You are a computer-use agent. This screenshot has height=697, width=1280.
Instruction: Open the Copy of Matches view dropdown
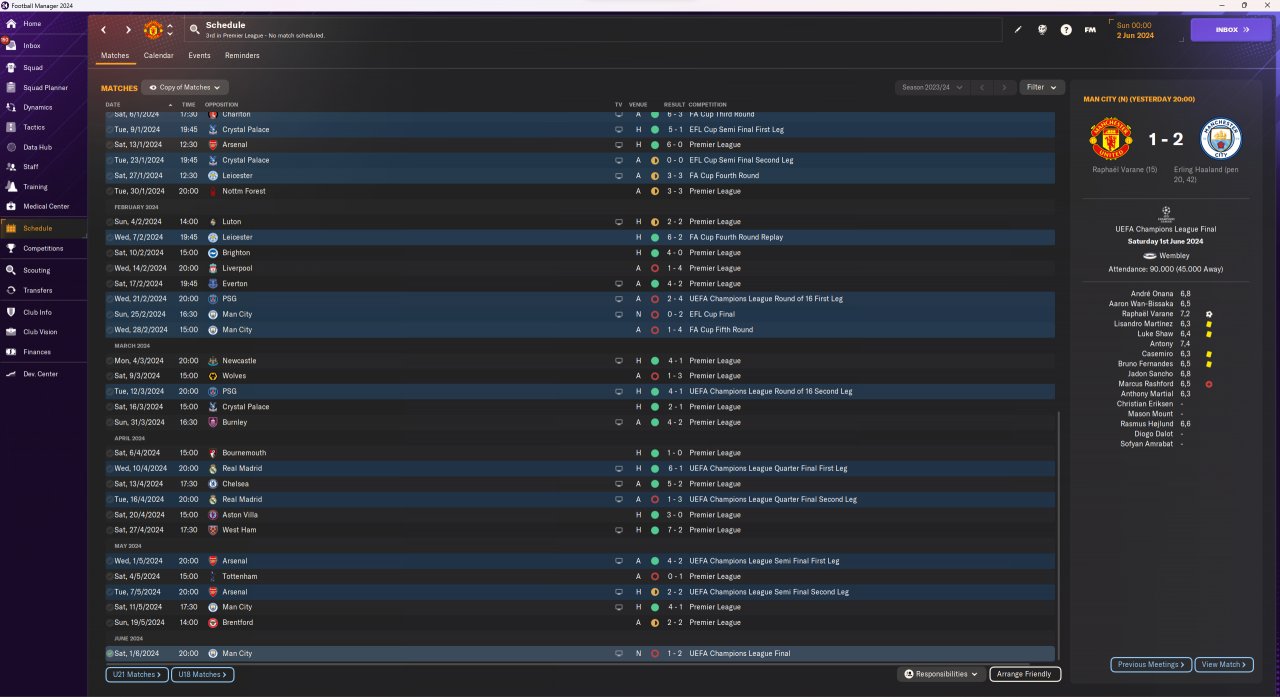pos(185,88)
